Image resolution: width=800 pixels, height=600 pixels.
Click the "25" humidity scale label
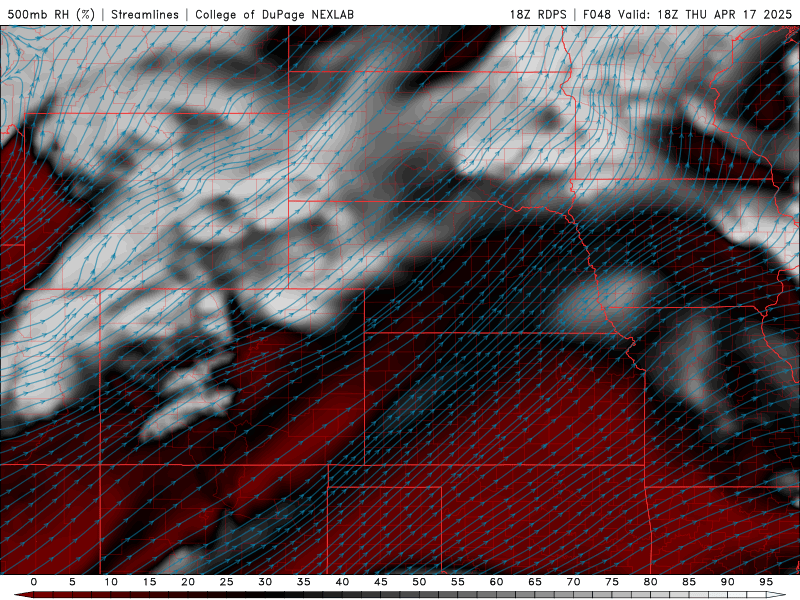[227, 582]
